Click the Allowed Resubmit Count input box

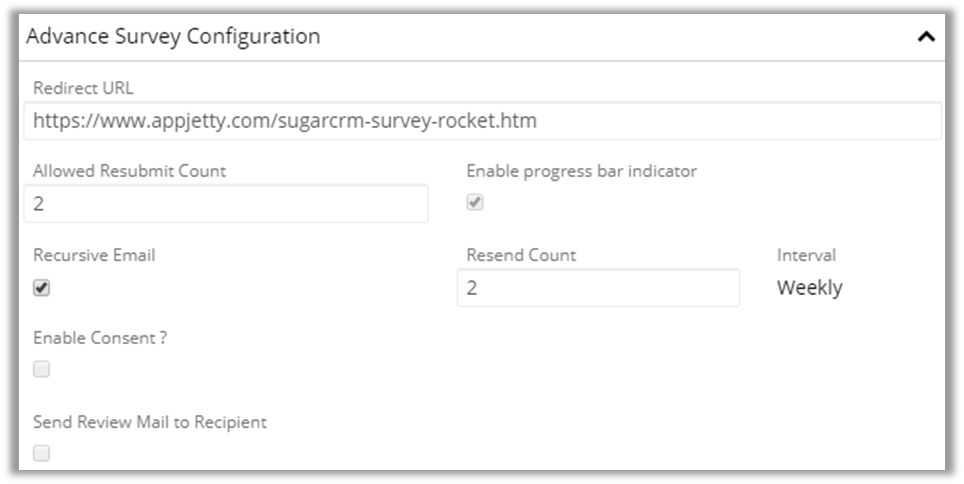pos(226,204)
